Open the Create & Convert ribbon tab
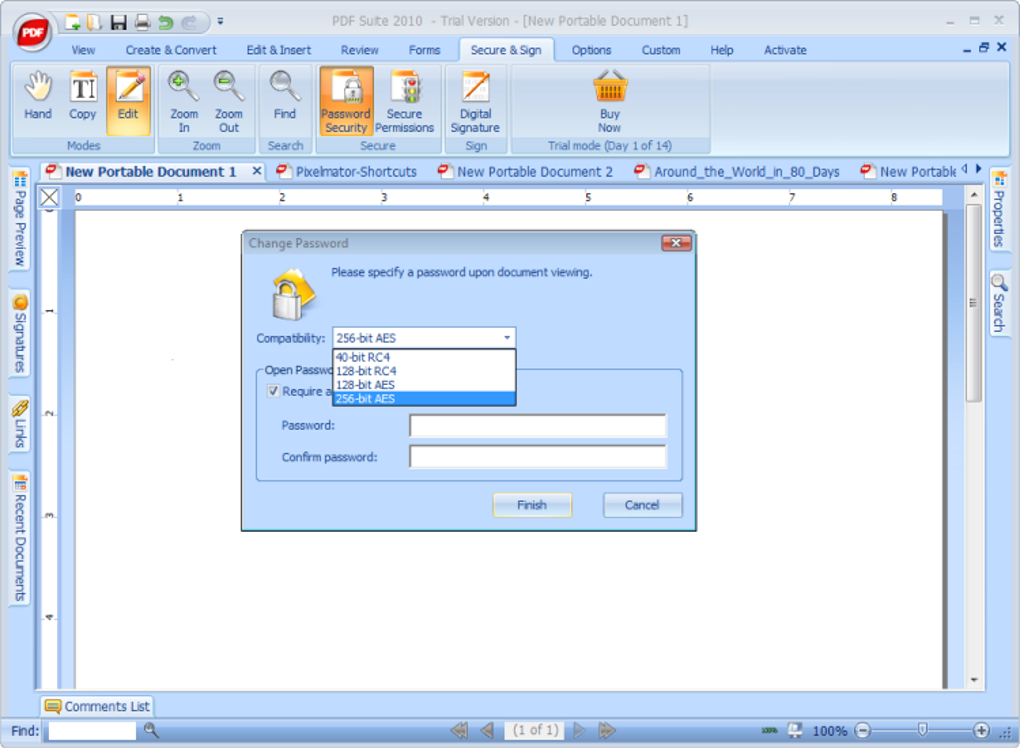The width and height of the screenshot is (1020, 748). (171, 50)
